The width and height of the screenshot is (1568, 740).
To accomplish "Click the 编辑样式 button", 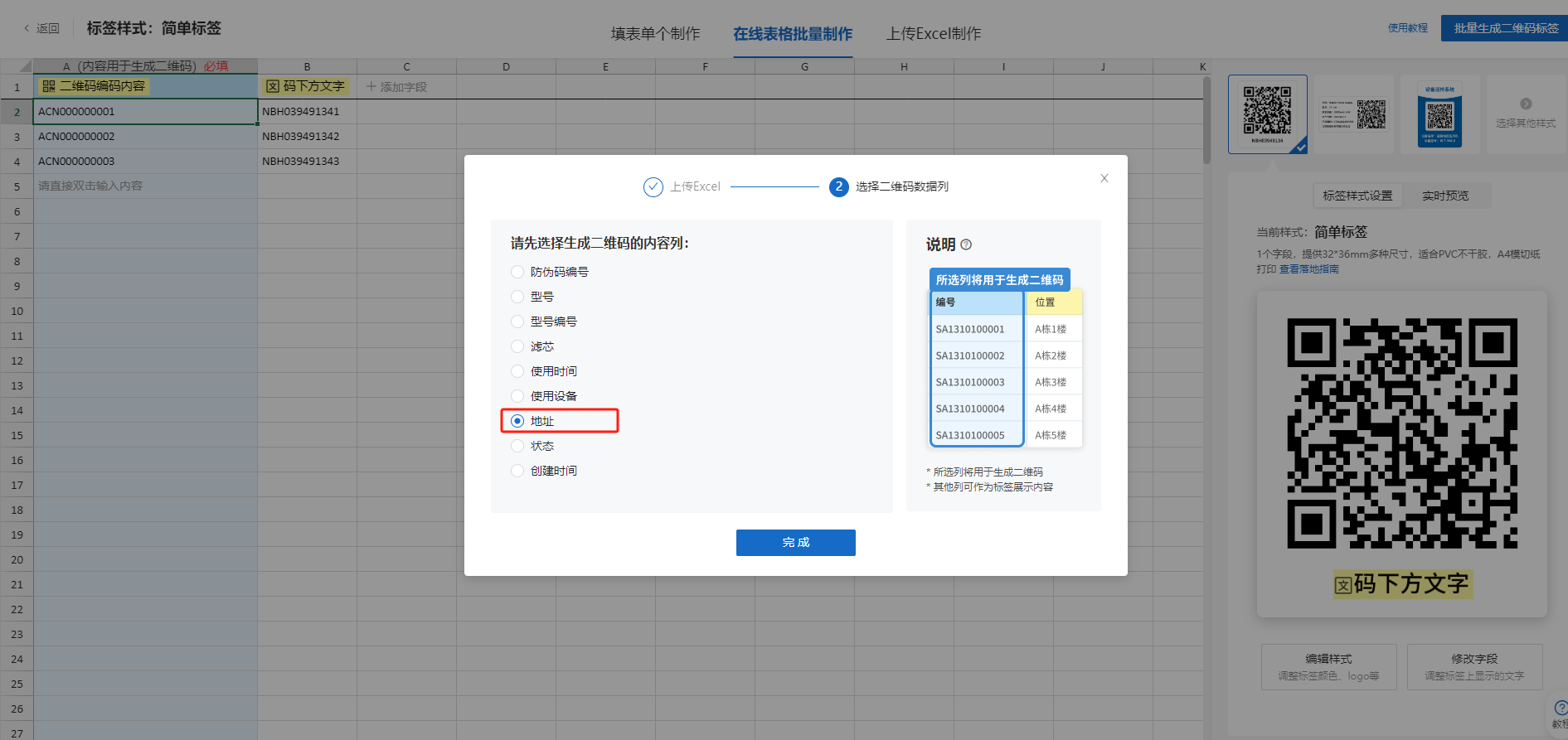I will [x=1328, y=667].
